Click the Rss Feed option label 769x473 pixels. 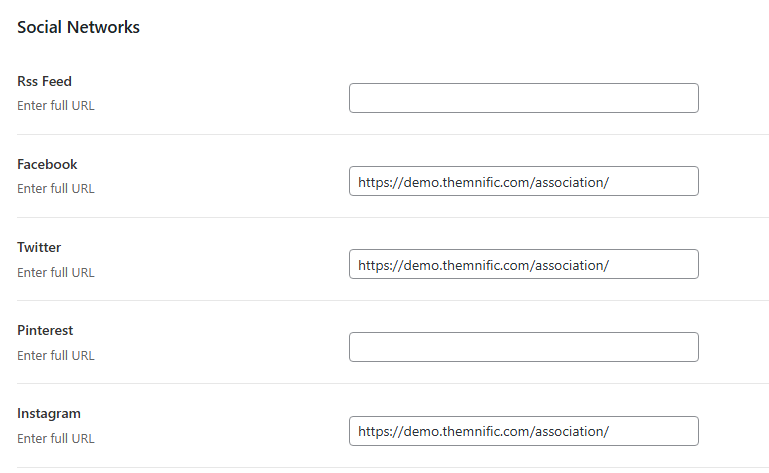click(x=45, y=81)
